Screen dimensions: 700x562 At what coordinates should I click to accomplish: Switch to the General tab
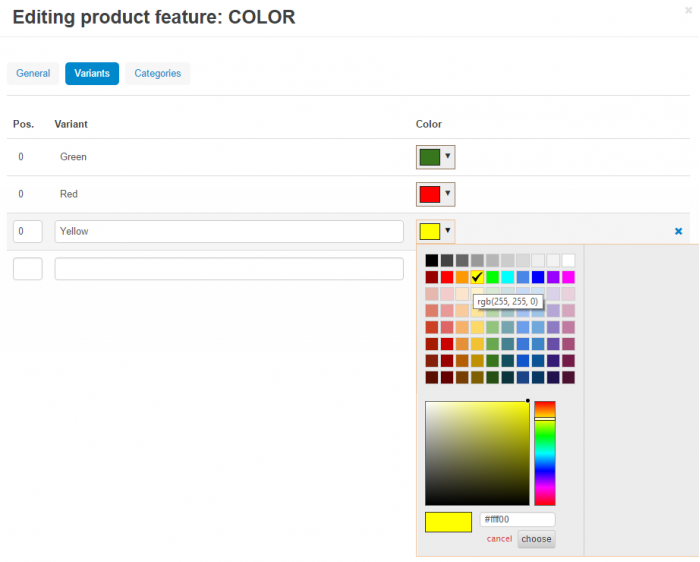coord(33,73)
